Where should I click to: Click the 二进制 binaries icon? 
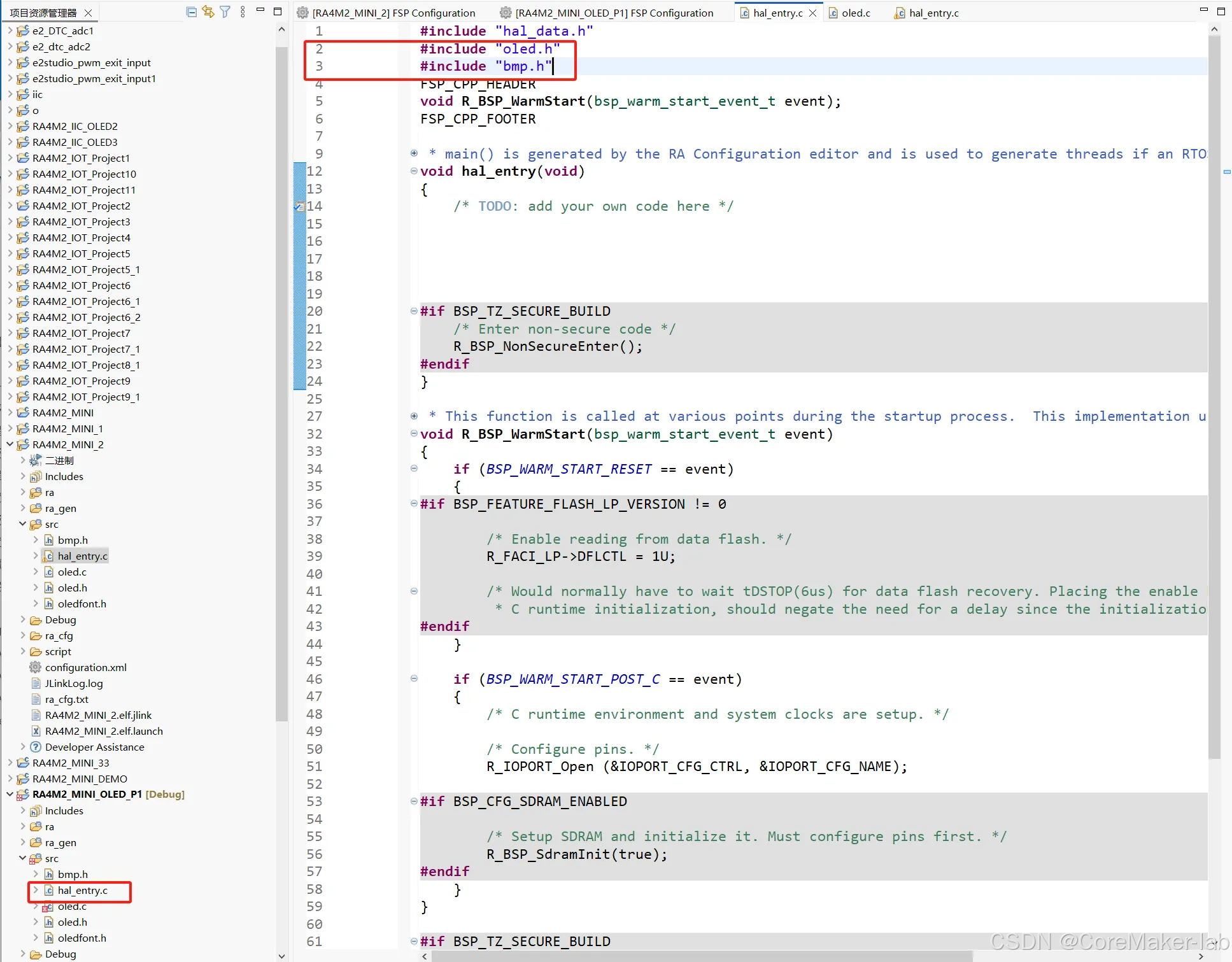(x=36, y=460)
